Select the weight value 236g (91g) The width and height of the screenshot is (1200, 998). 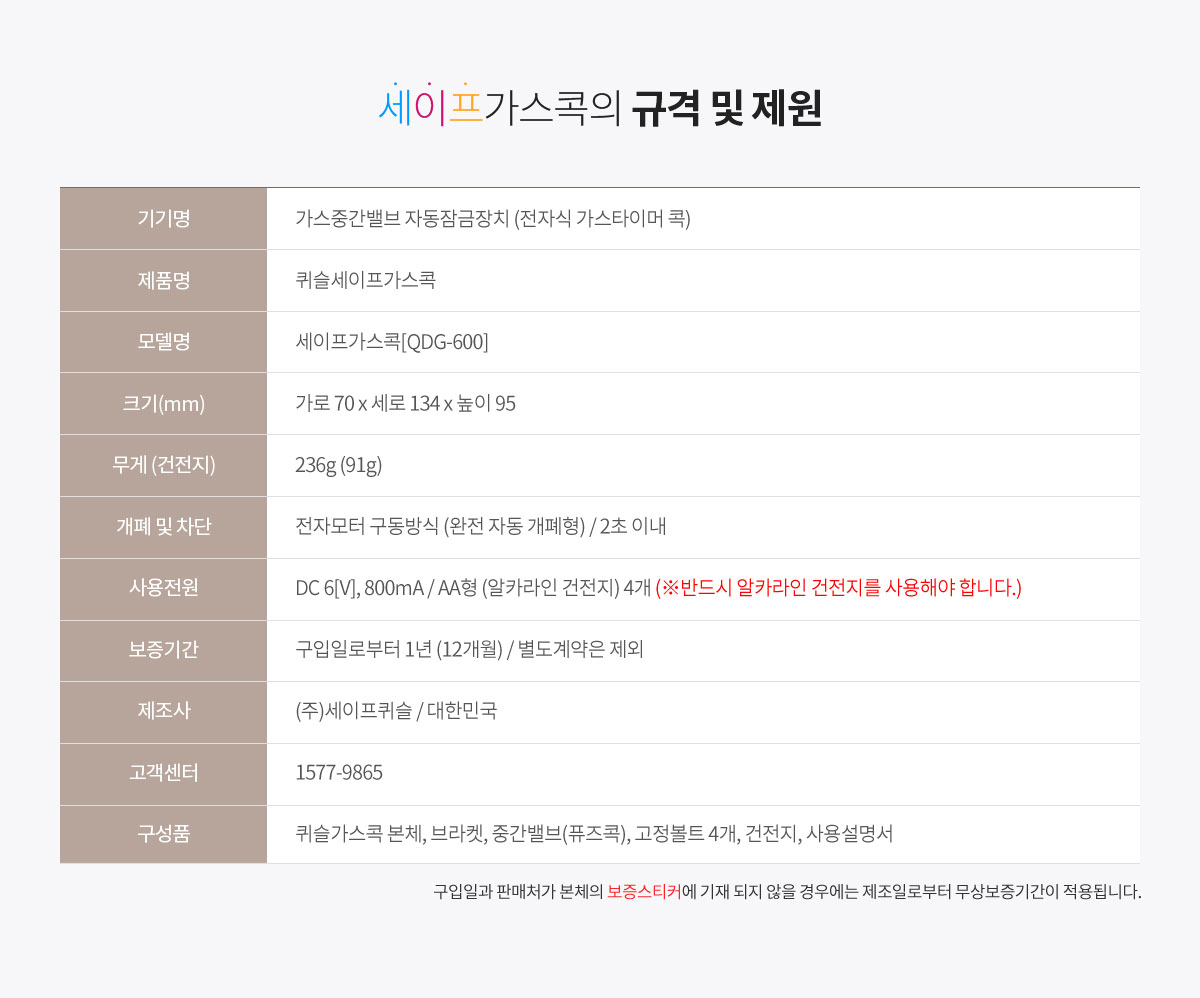(339, 465)
